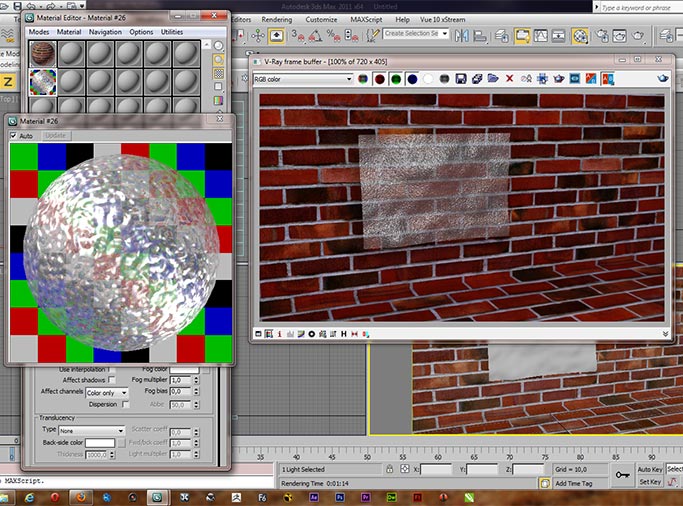
Task: Toggle the Auto checkbox in material preview
Action: [x=14, y=135]
